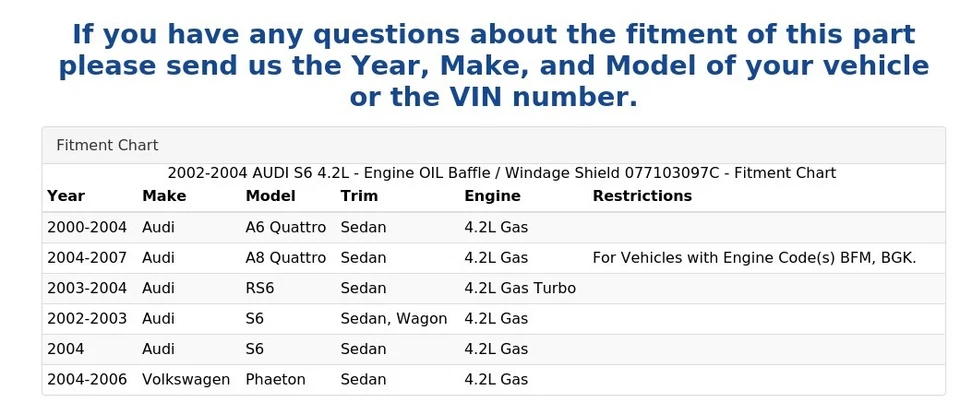Click the Model column header
The width and height of the screenshot is (960, 414).
[x=270, y=196]
